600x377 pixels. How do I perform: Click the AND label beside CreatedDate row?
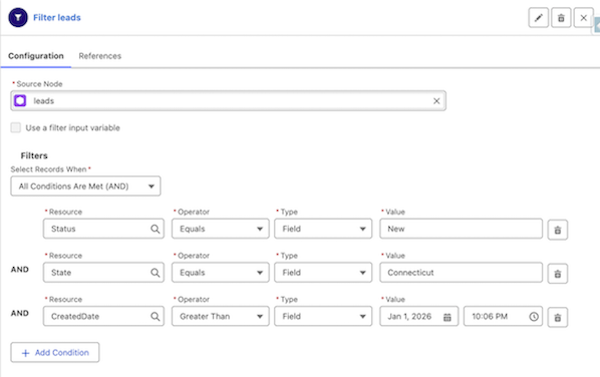pos(20,313)
